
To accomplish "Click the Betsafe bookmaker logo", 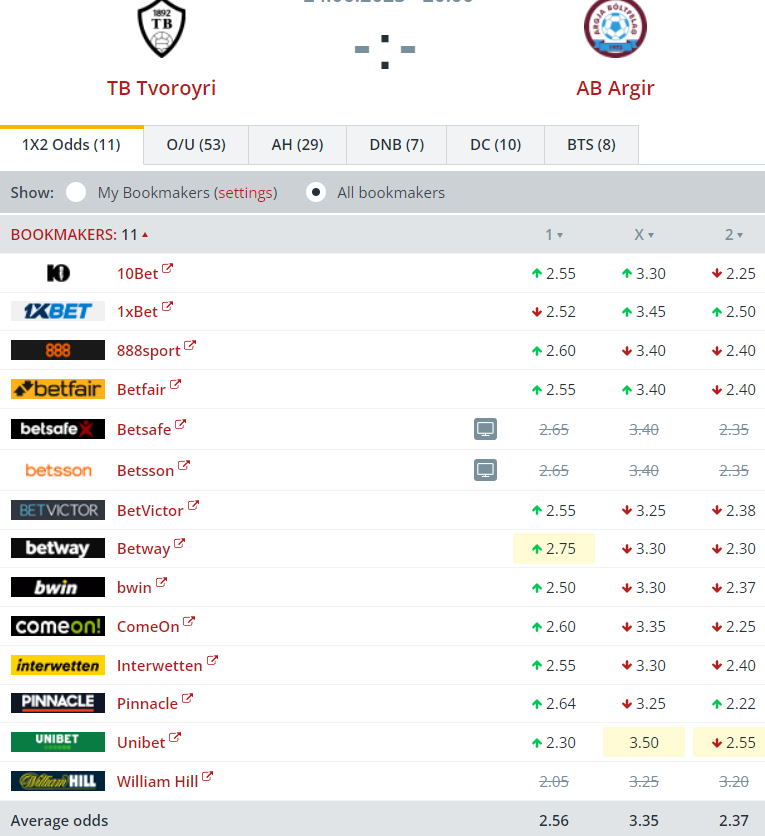I will click(58, 429).
